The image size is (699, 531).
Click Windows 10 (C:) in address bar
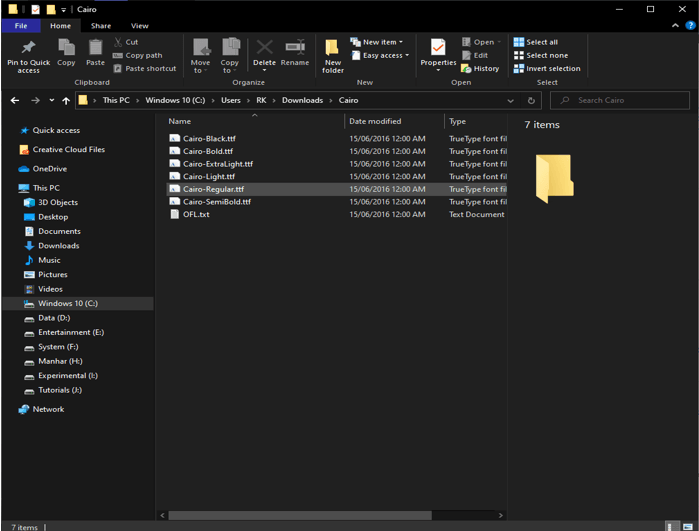[175, 100]
